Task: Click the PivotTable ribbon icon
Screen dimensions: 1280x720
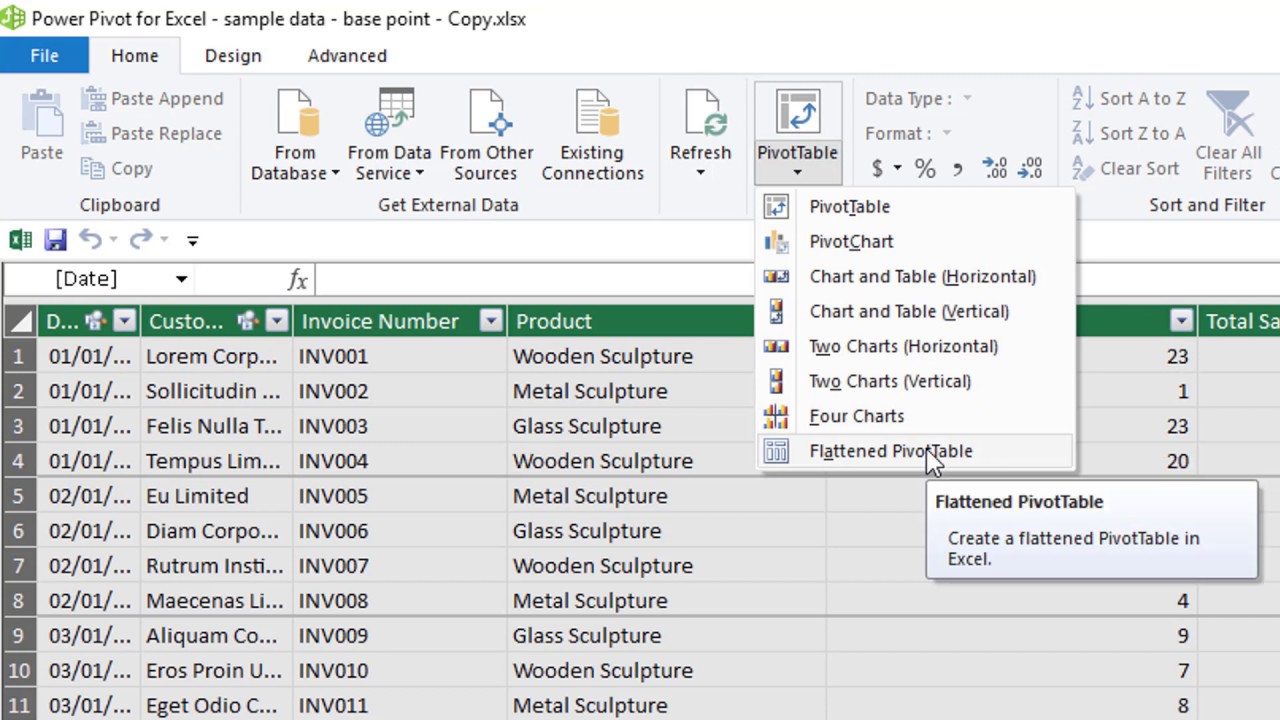Action: pos(797,113)
